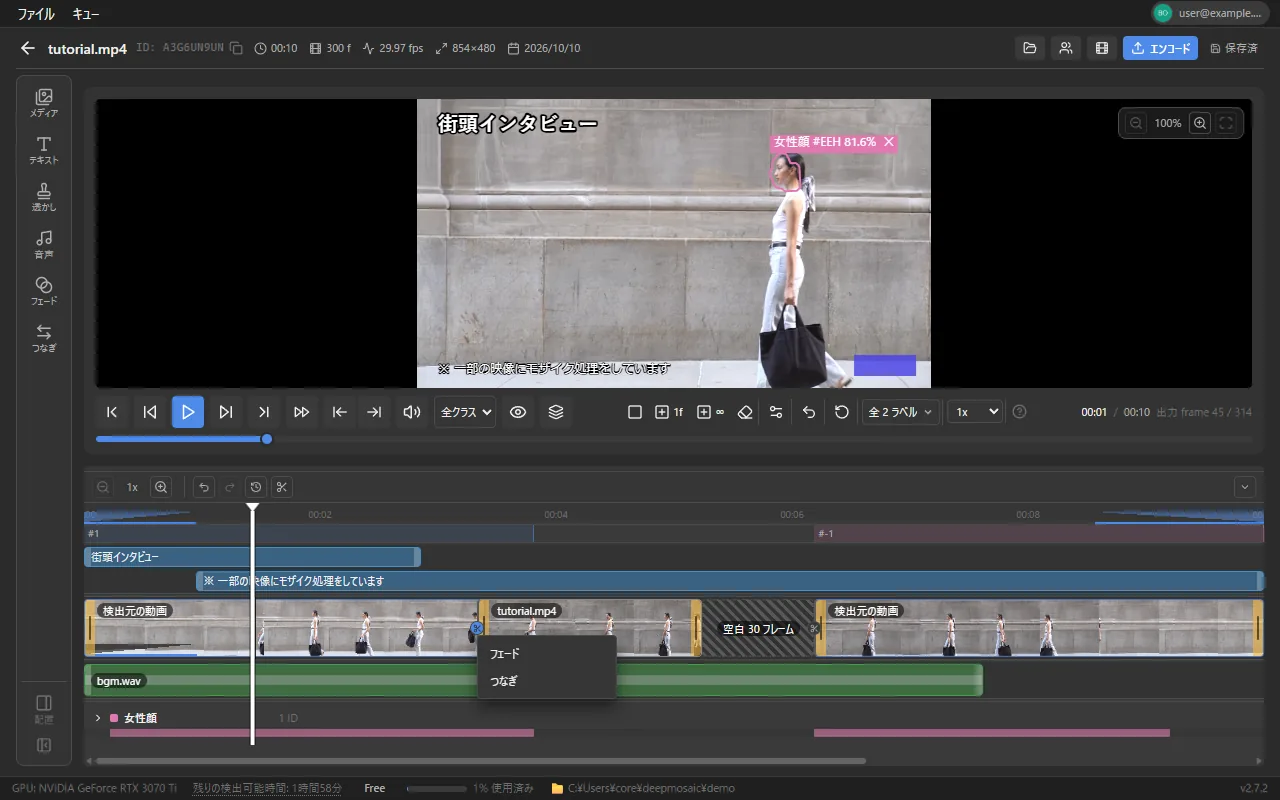This screenshot has width=1280, height=800.
Task: Click the エンコード encode button
Action: click(x=1160, y=48)
